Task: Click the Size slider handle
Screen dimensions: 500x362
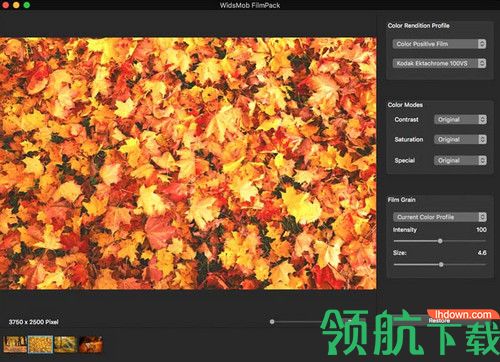Action: click(x=441, y=265)
